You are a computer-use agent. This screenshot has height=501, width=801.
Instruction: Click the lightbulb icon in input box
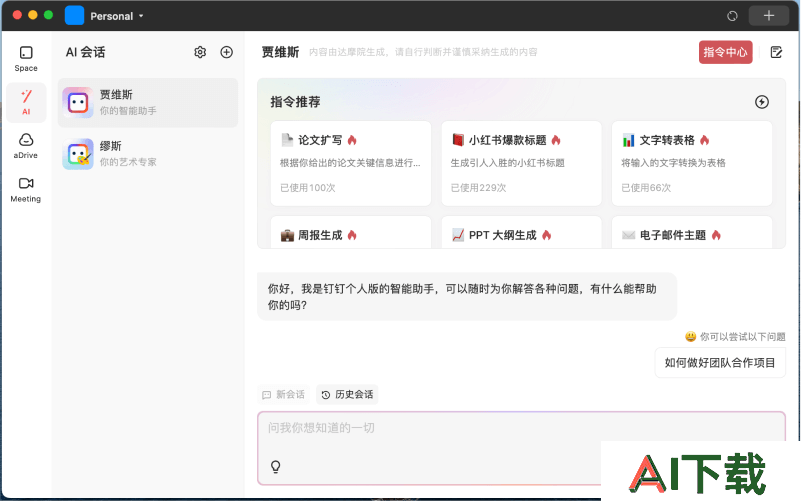pos(276,466)
